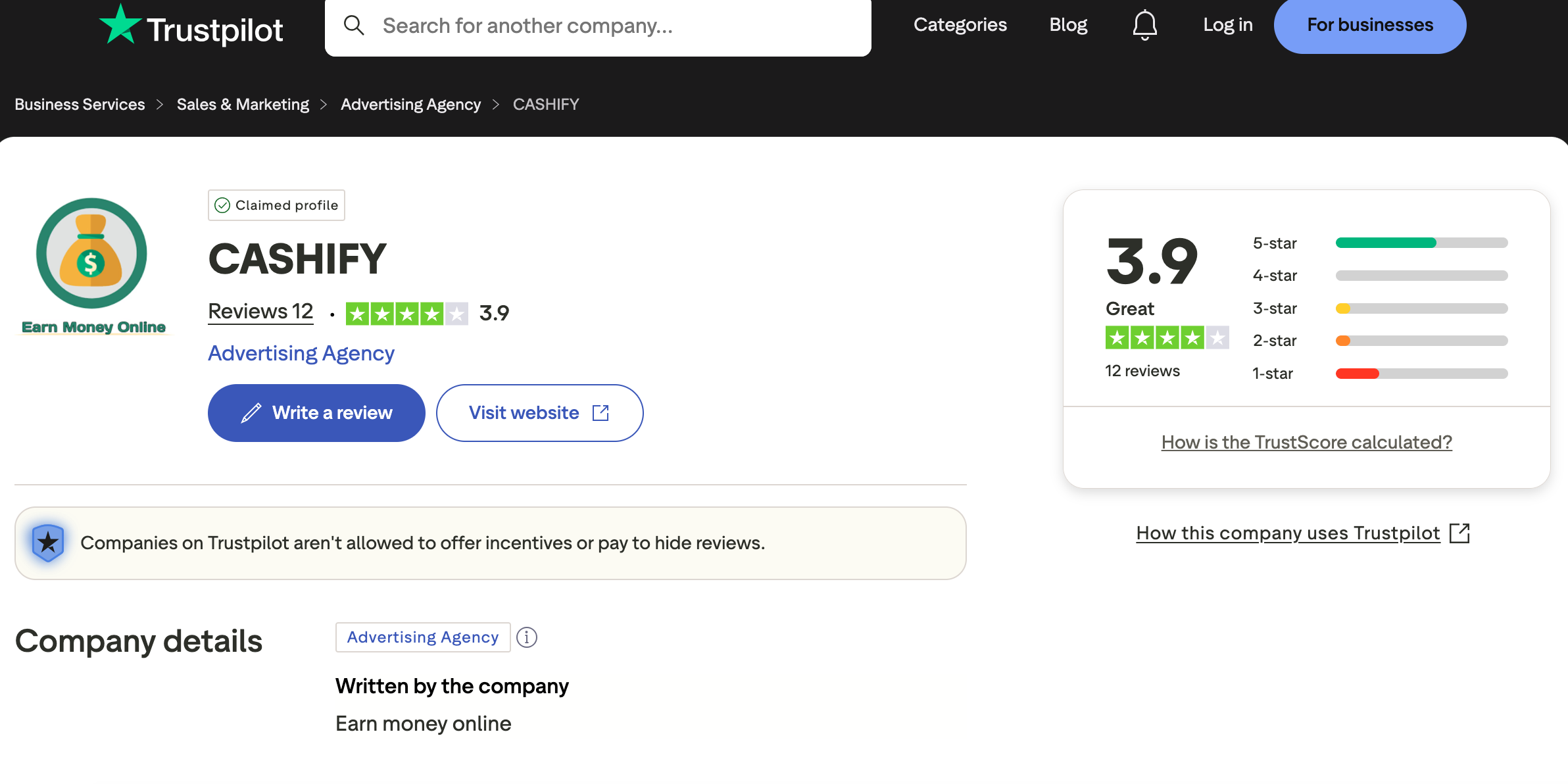Click the CASHIFY money bag logo

(x=91, y=253)
